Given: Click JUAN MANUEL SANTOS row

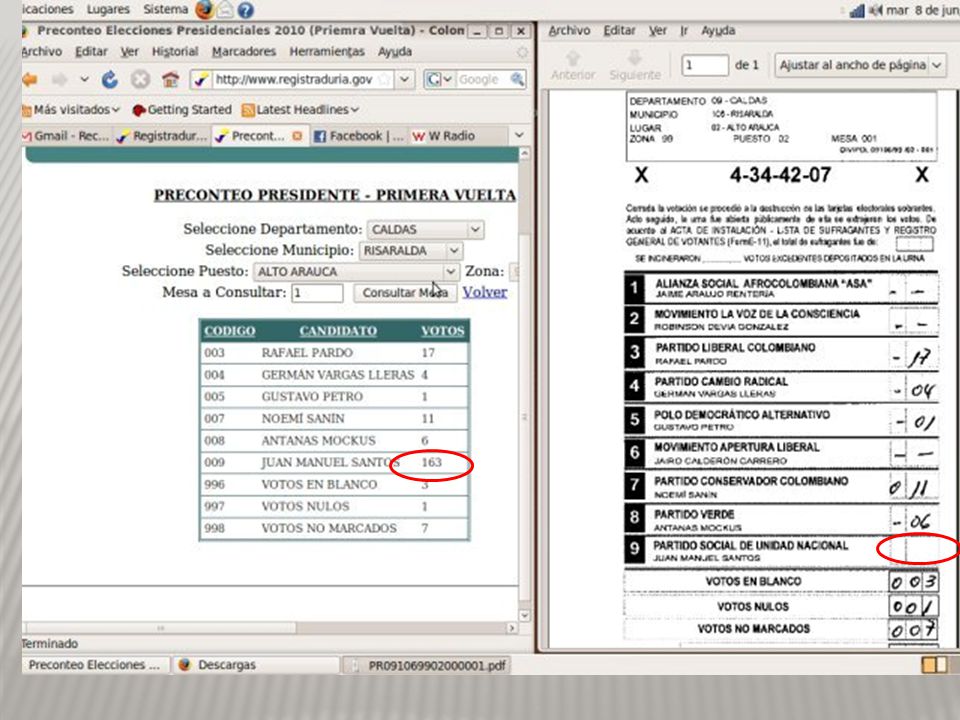Looking at the screenshot, I should pyautogui.click(x=334, y=462).
